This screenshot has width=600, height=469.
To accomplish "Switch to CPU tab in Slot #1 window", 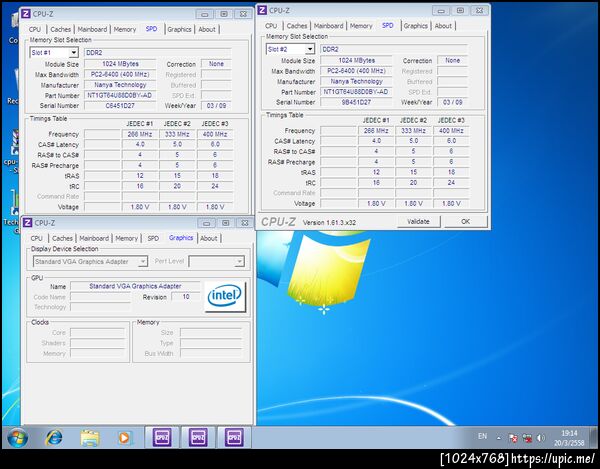I will click(35, 29).
